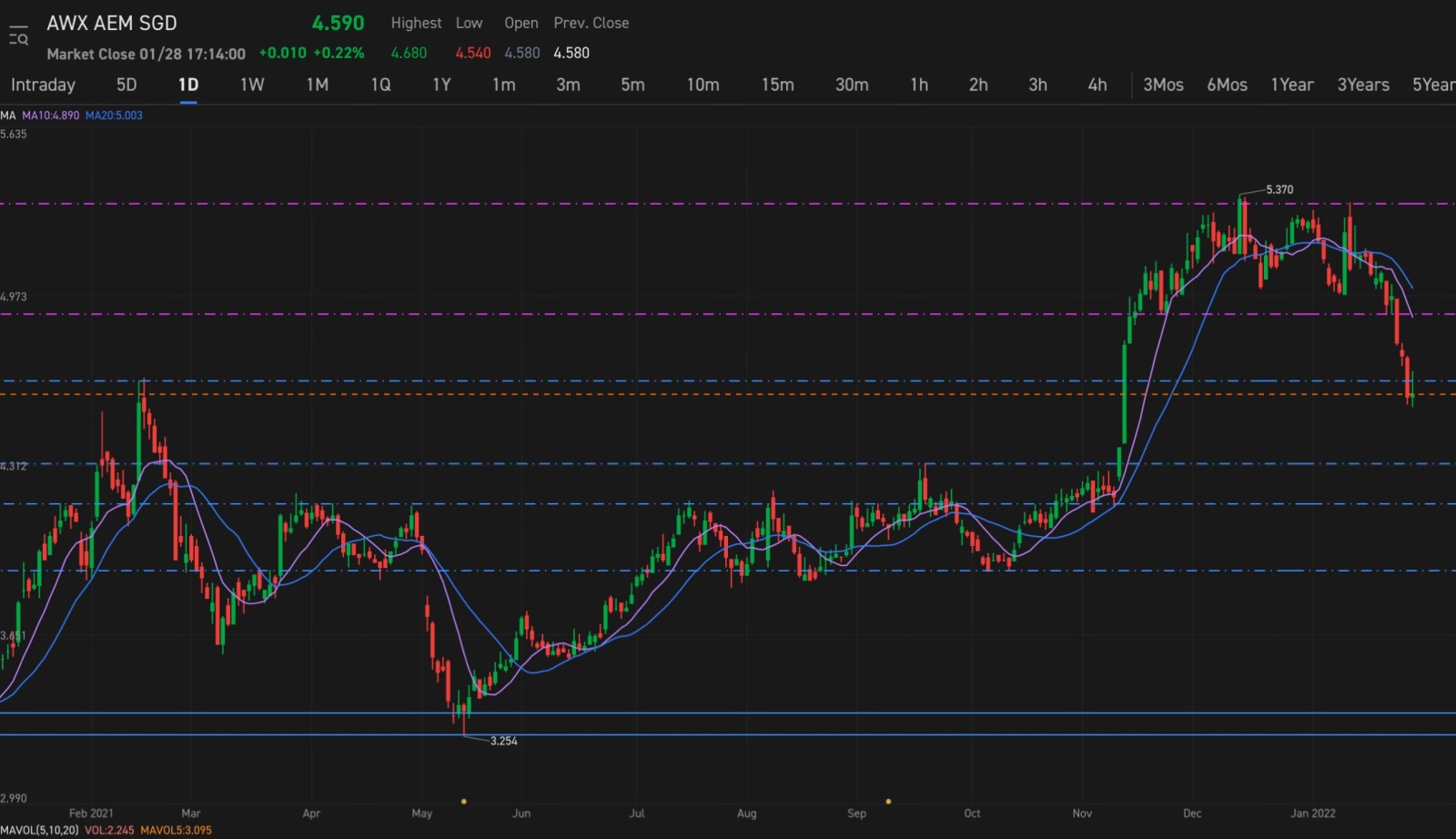The width and height of the screenshot is (1456, 839).
Task: Select the 1h hourly interval
Action: (x=919, y=85)
